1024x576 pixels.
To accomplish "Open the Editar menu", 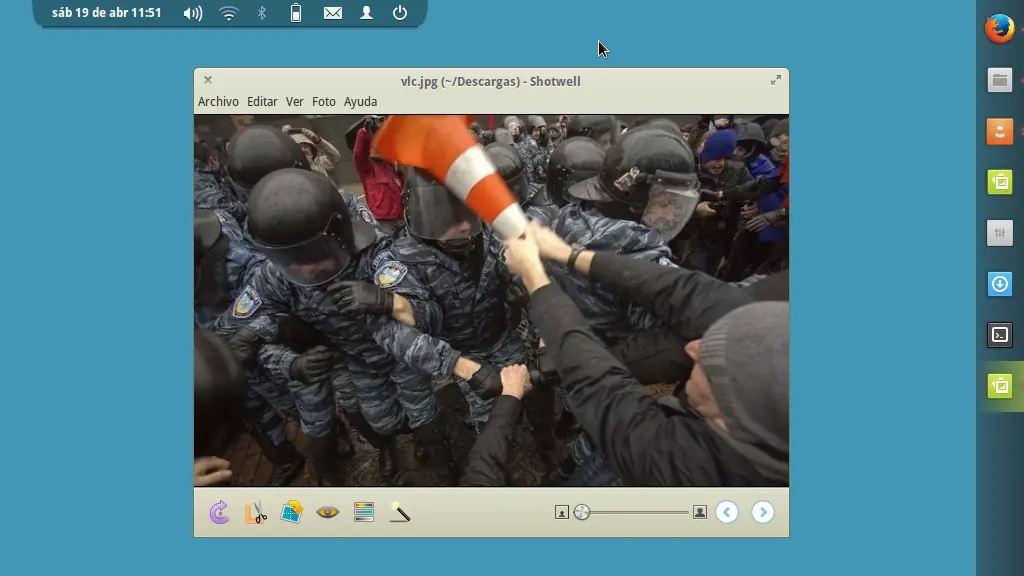I will click(262, 102).
